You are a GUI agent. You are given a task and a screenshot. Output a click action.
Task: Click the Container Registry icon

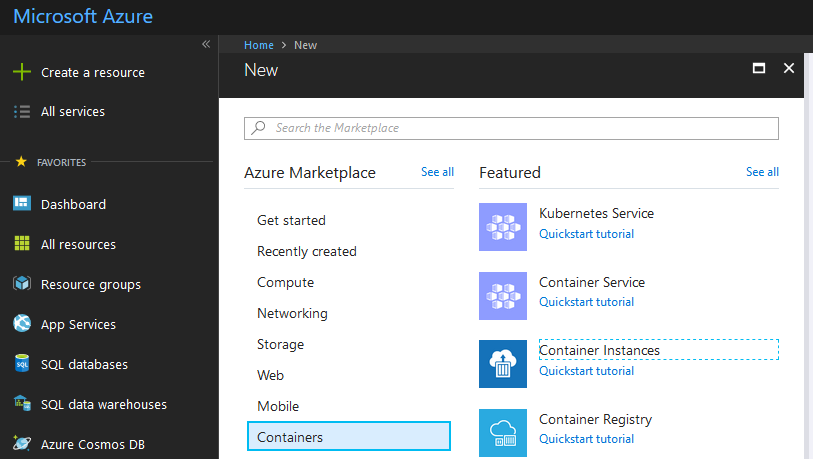pyautogui.click(x=503, y=432)
